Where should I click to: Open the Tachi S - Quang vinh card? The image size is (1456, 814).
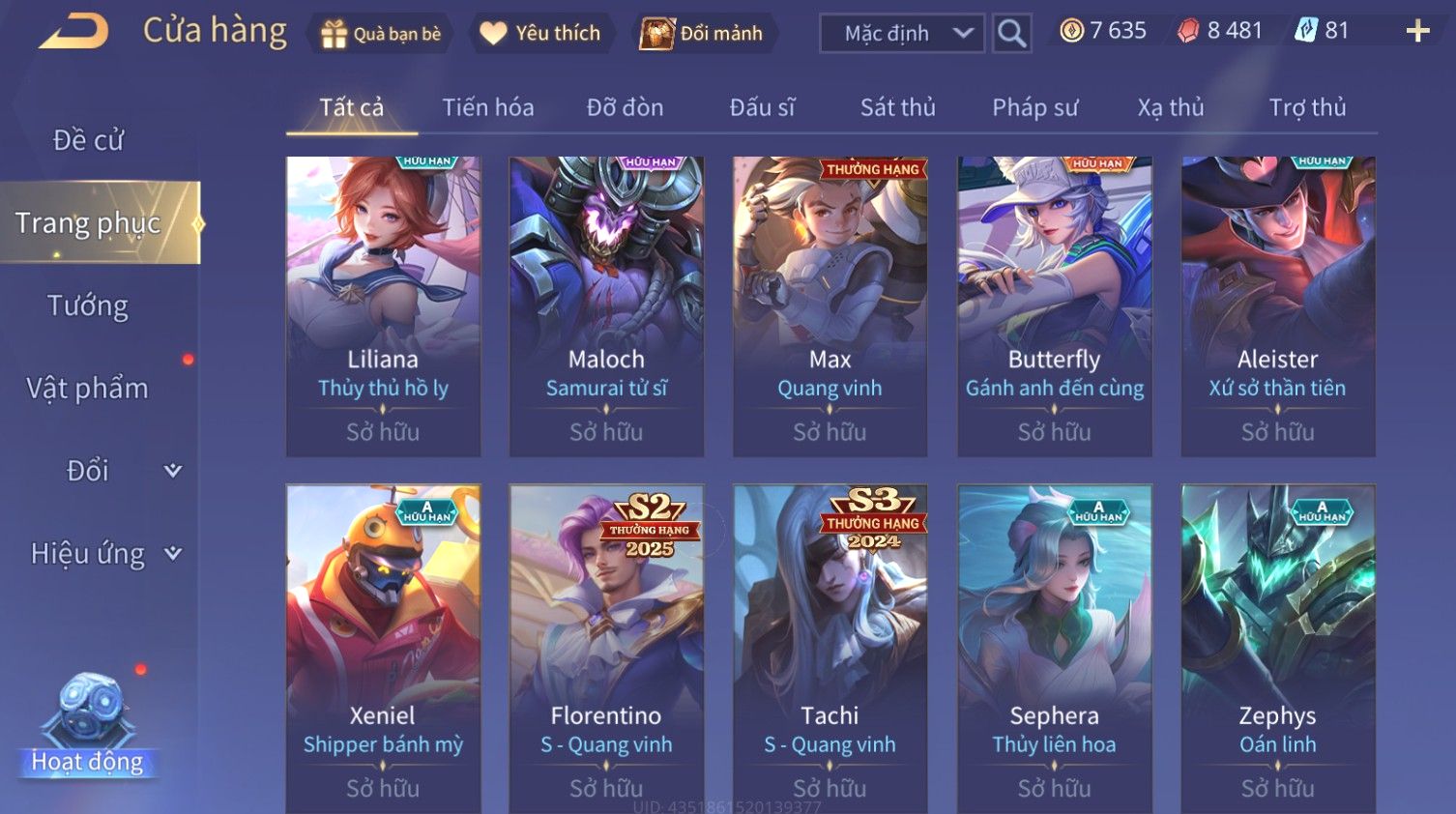tap(830, 649)
